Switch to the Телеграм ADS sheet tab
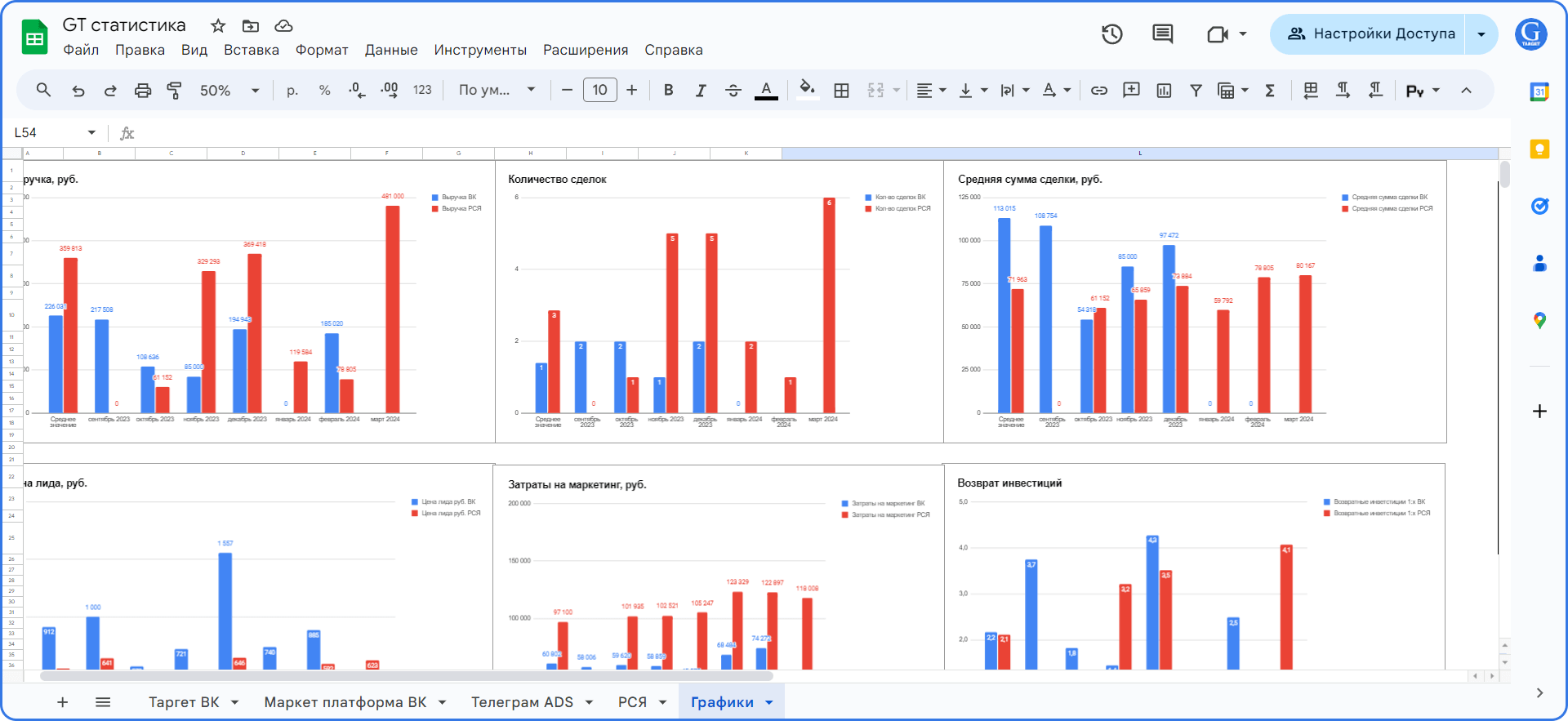Image resolution: width=1568 pixels, height=721 pixels. [522, 702]
